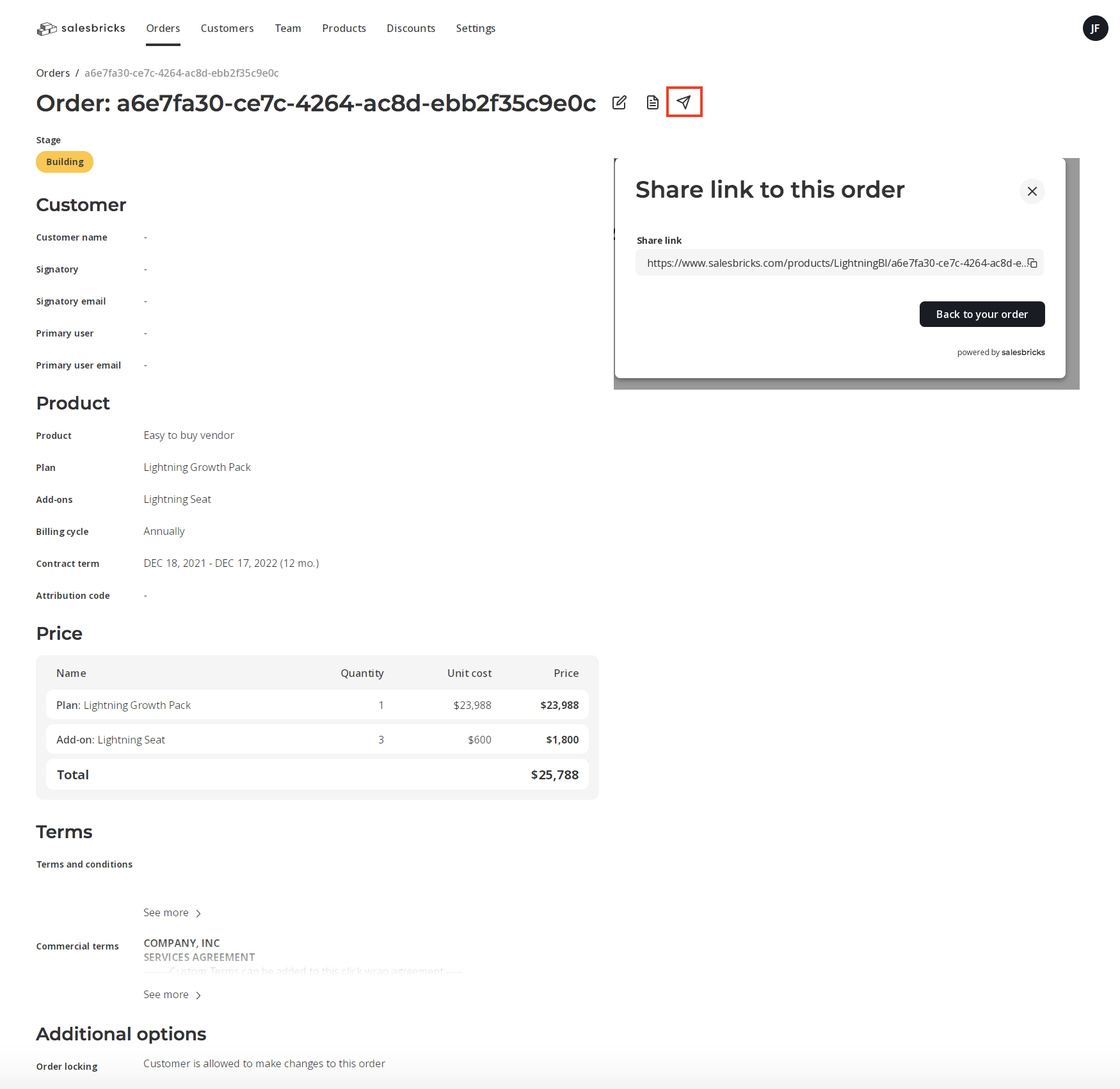Expand See more under Terms and conditions
Screen dimensions: 1120x1089
pyautogui.click(x=172, y=913)
